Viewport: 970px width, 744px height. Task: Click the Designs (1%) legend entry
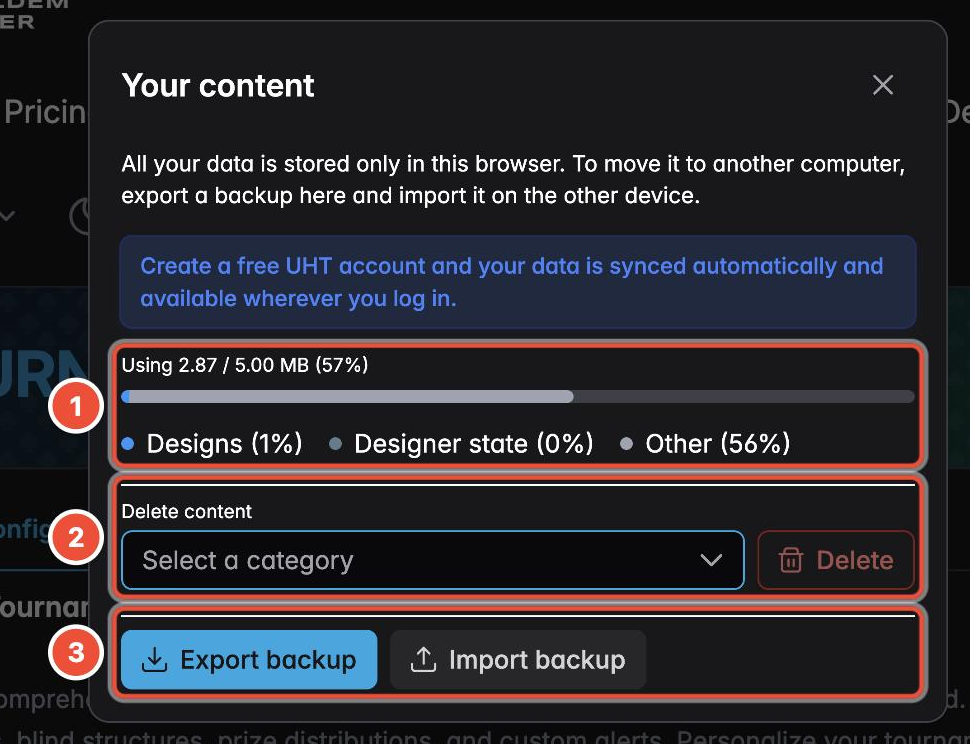[212, 443]
